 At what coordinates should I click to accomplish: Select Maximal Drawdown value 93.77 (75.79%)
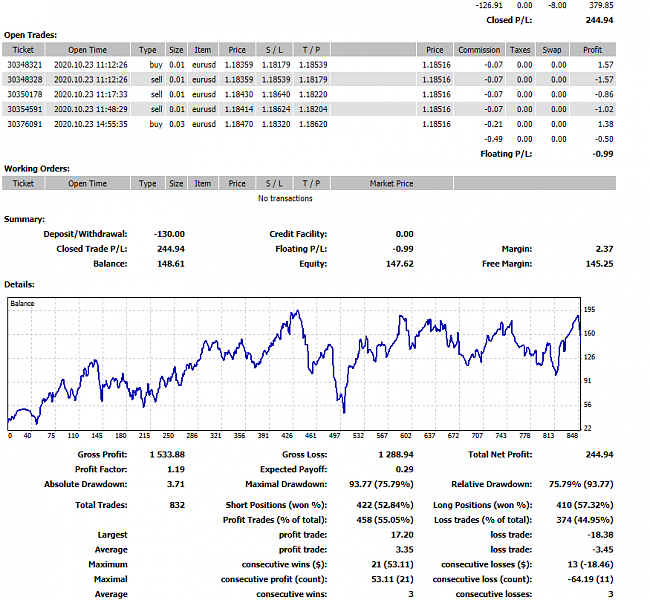[x=381, y=484]
